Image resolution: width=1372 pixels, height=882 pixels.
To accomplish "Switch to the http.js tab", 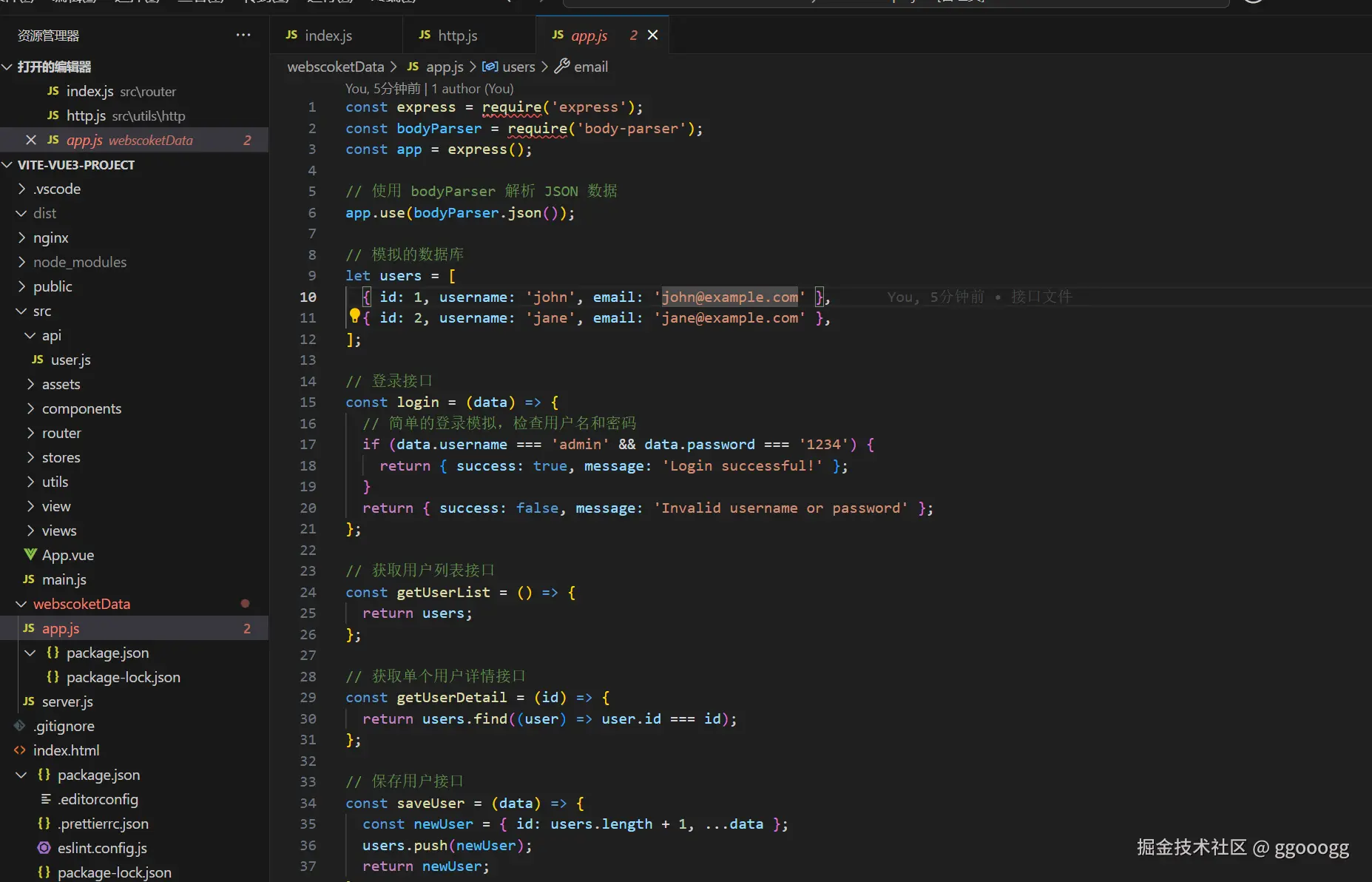I will [x=457, y=36].
